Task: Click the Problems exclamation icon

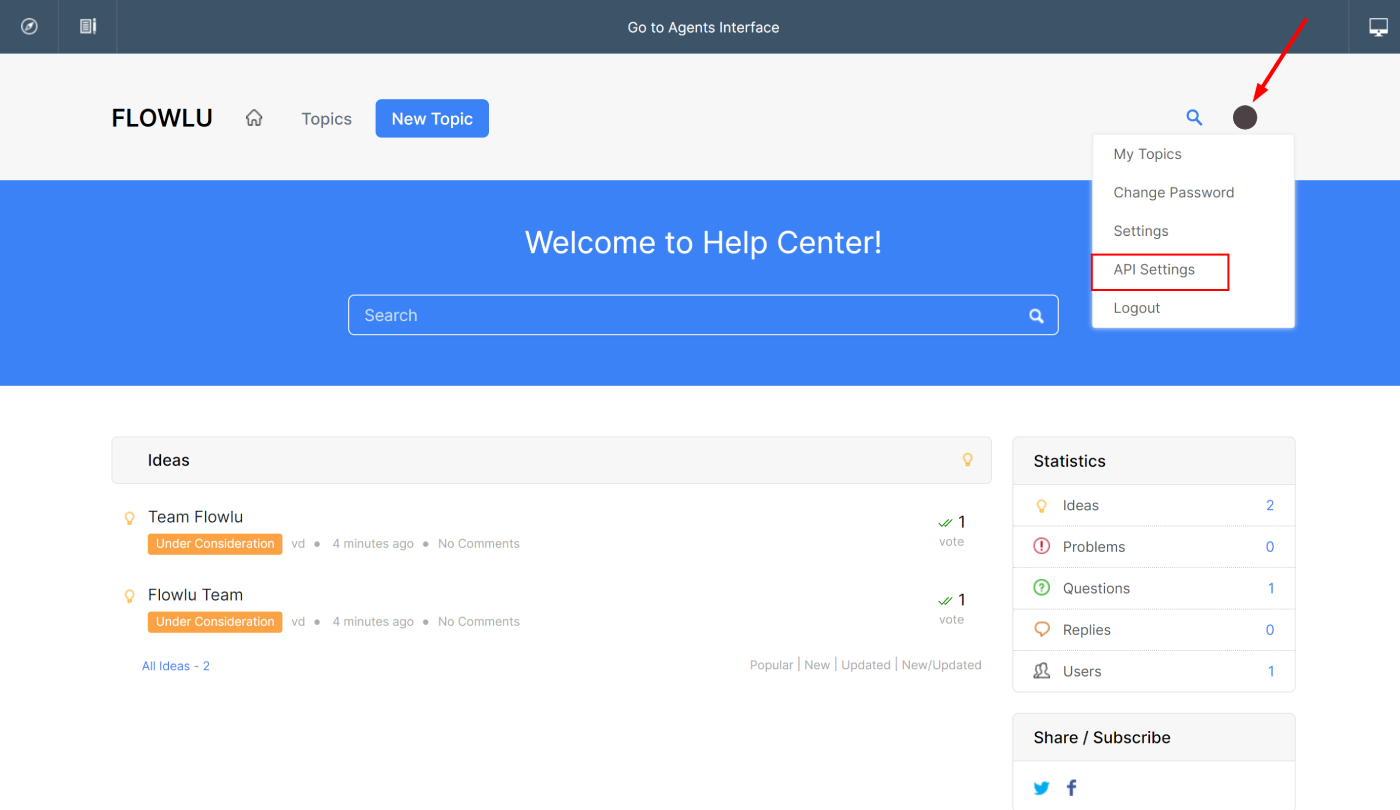Action: [x=1041, y=546]
